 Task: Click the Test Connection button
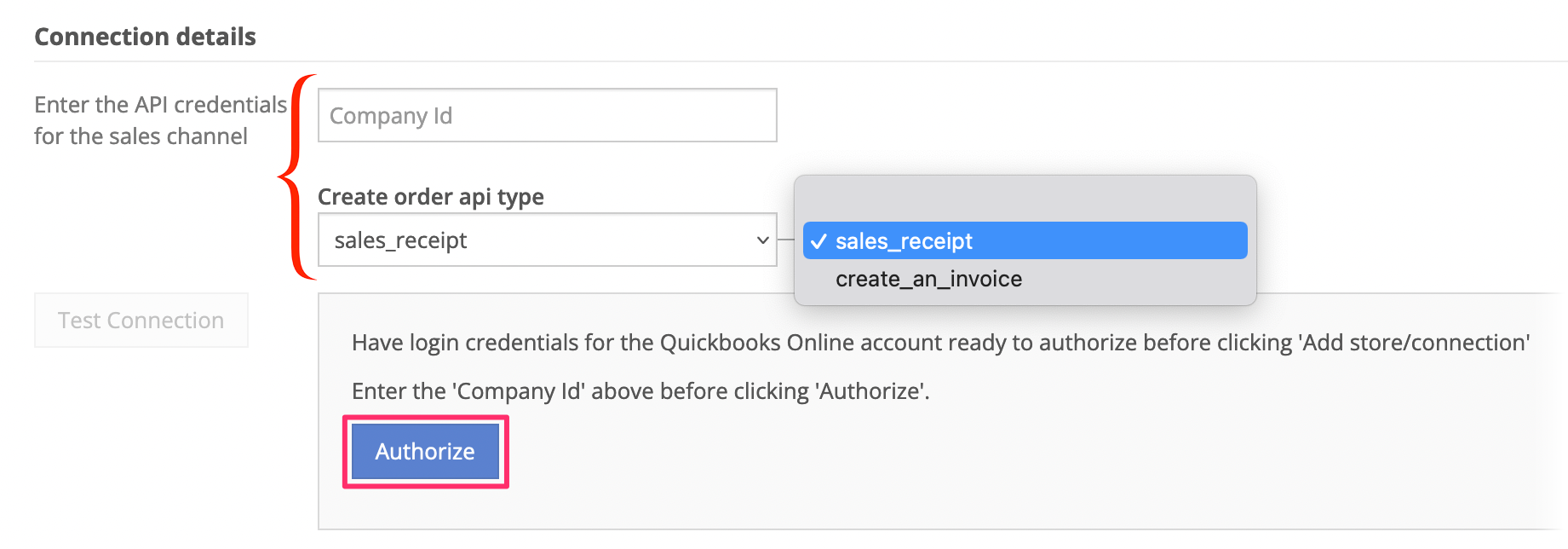tap(141, 320)
